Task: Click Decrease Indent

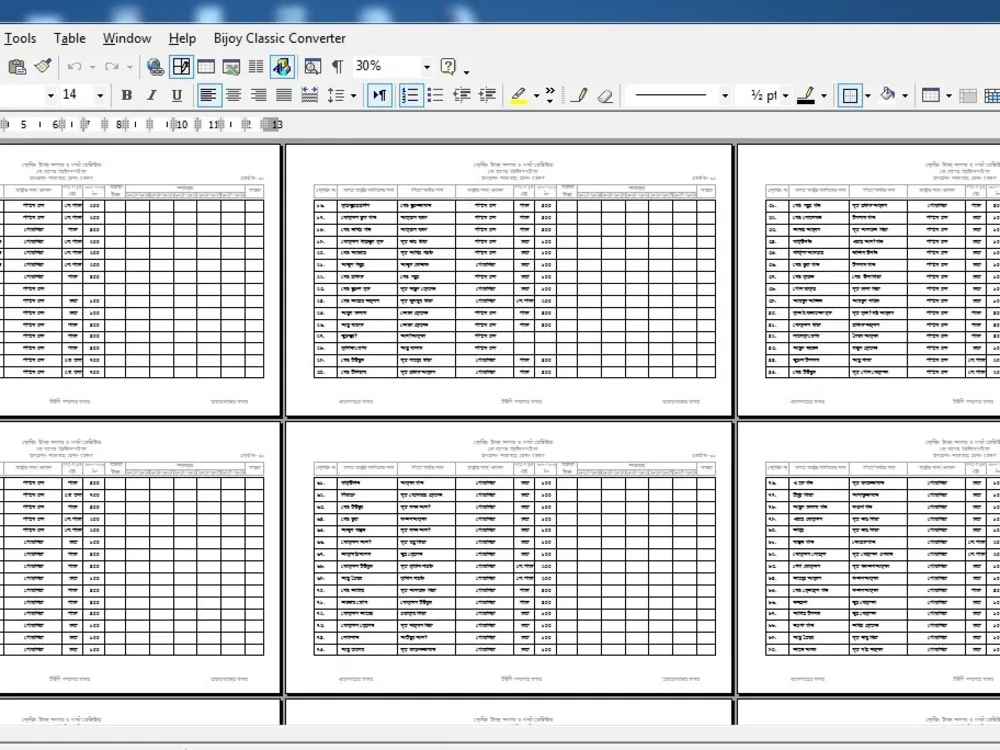Action: click(461, 96)
